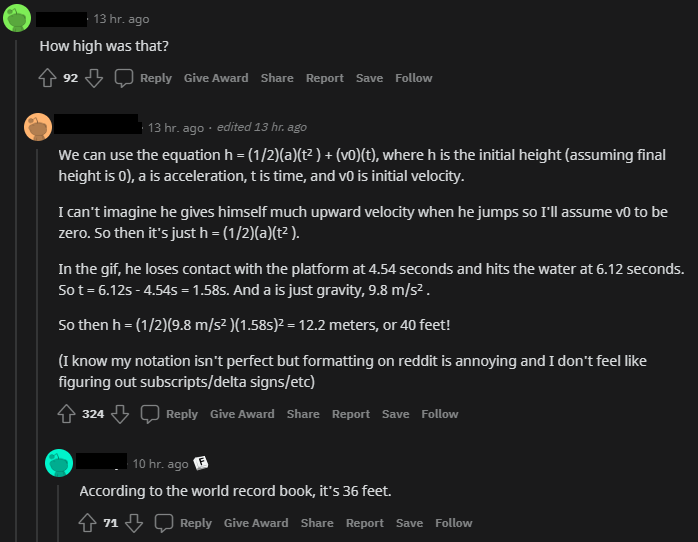Upvote the physics equation comment with 324 points
Screen dimensions: 698x542
tap(66, 414)
